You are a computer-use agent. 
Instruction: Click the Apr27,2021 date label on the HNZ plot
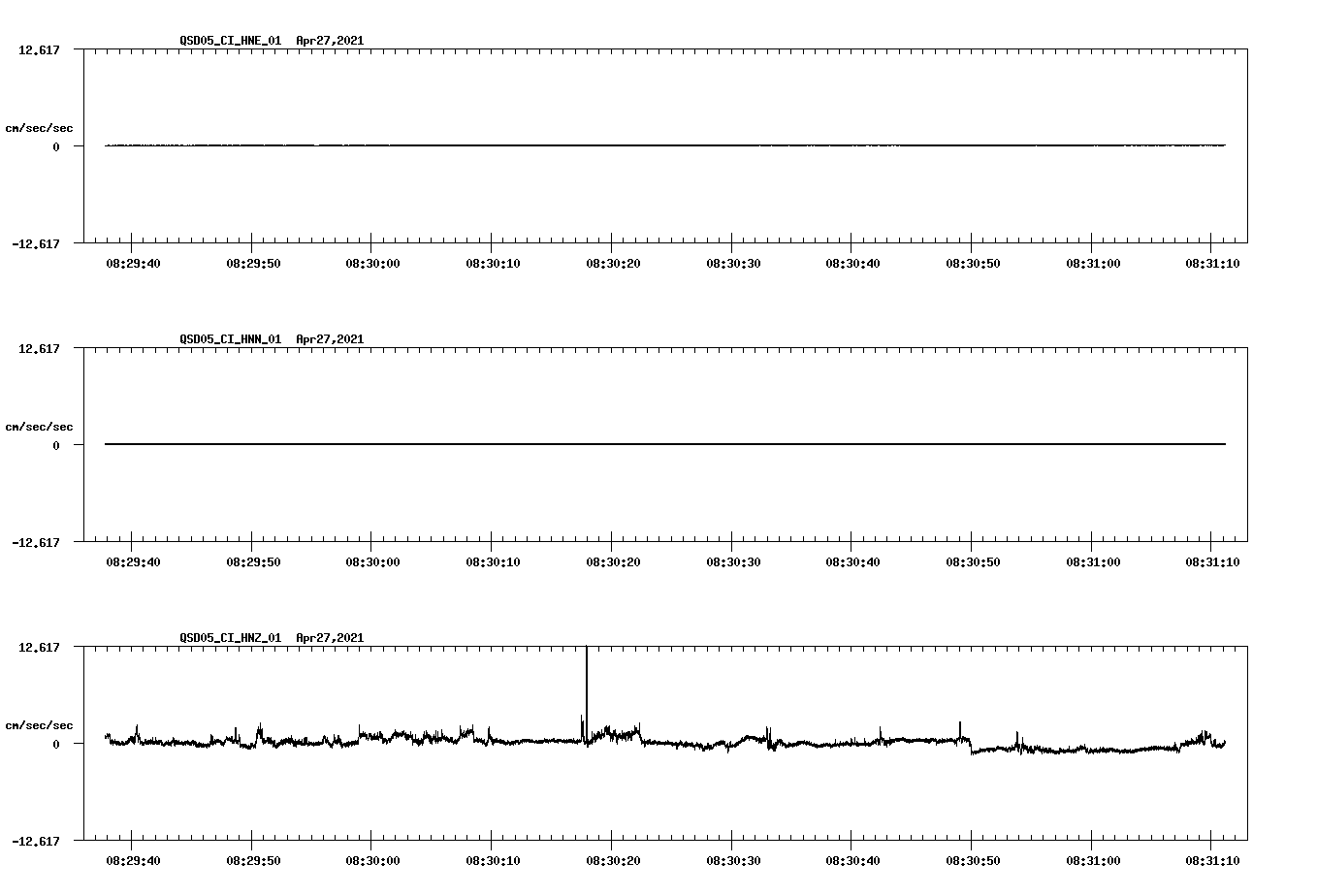(329, 638)
